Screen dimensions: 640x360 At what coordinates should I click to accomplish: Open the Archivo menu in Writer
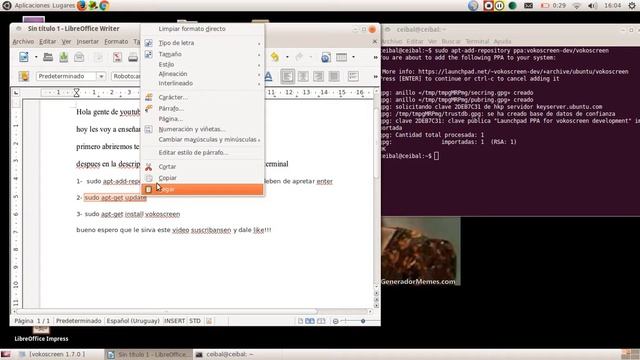(23, 42)
